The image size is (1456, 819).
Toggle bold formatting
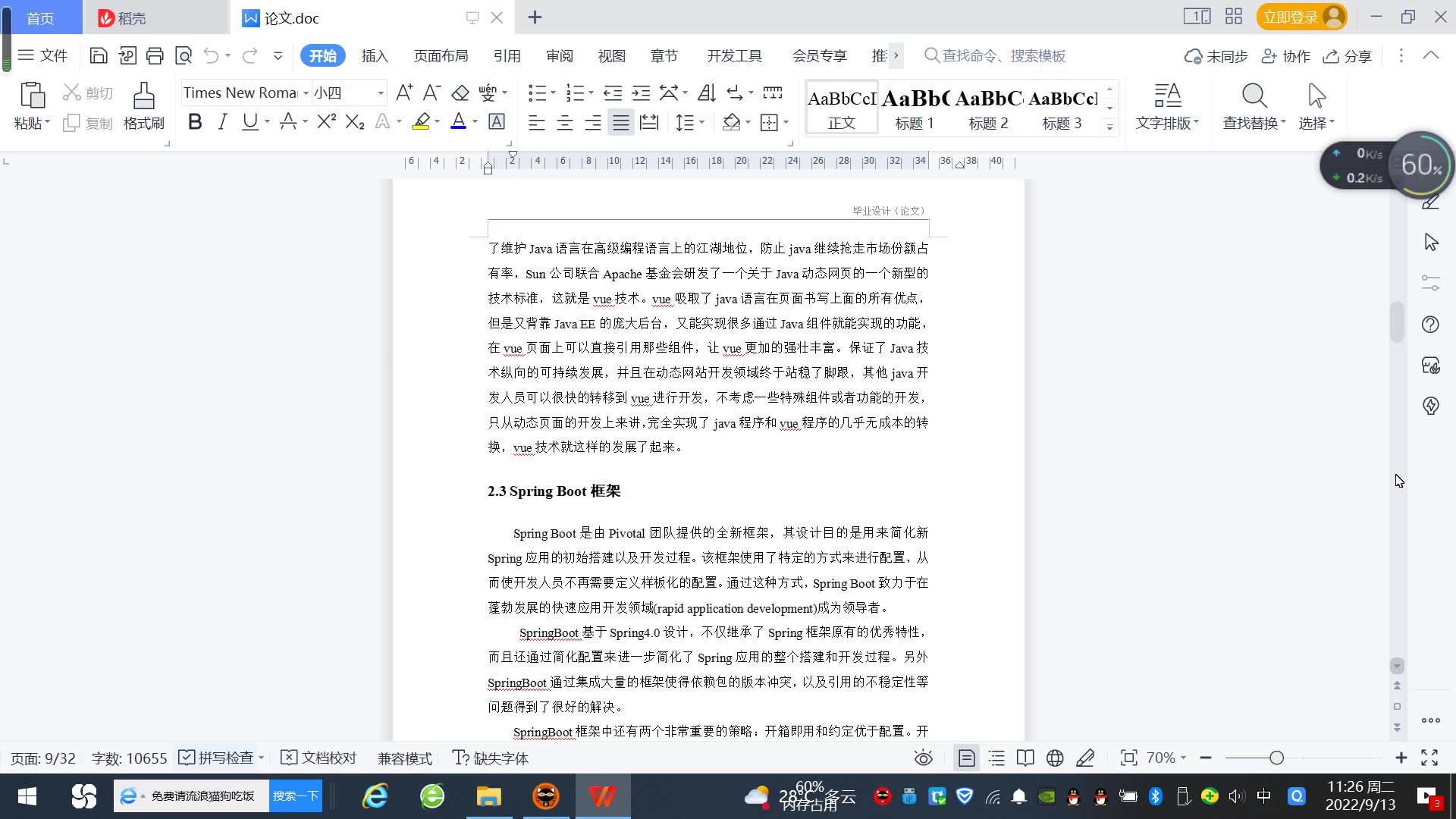click(195, 122)
